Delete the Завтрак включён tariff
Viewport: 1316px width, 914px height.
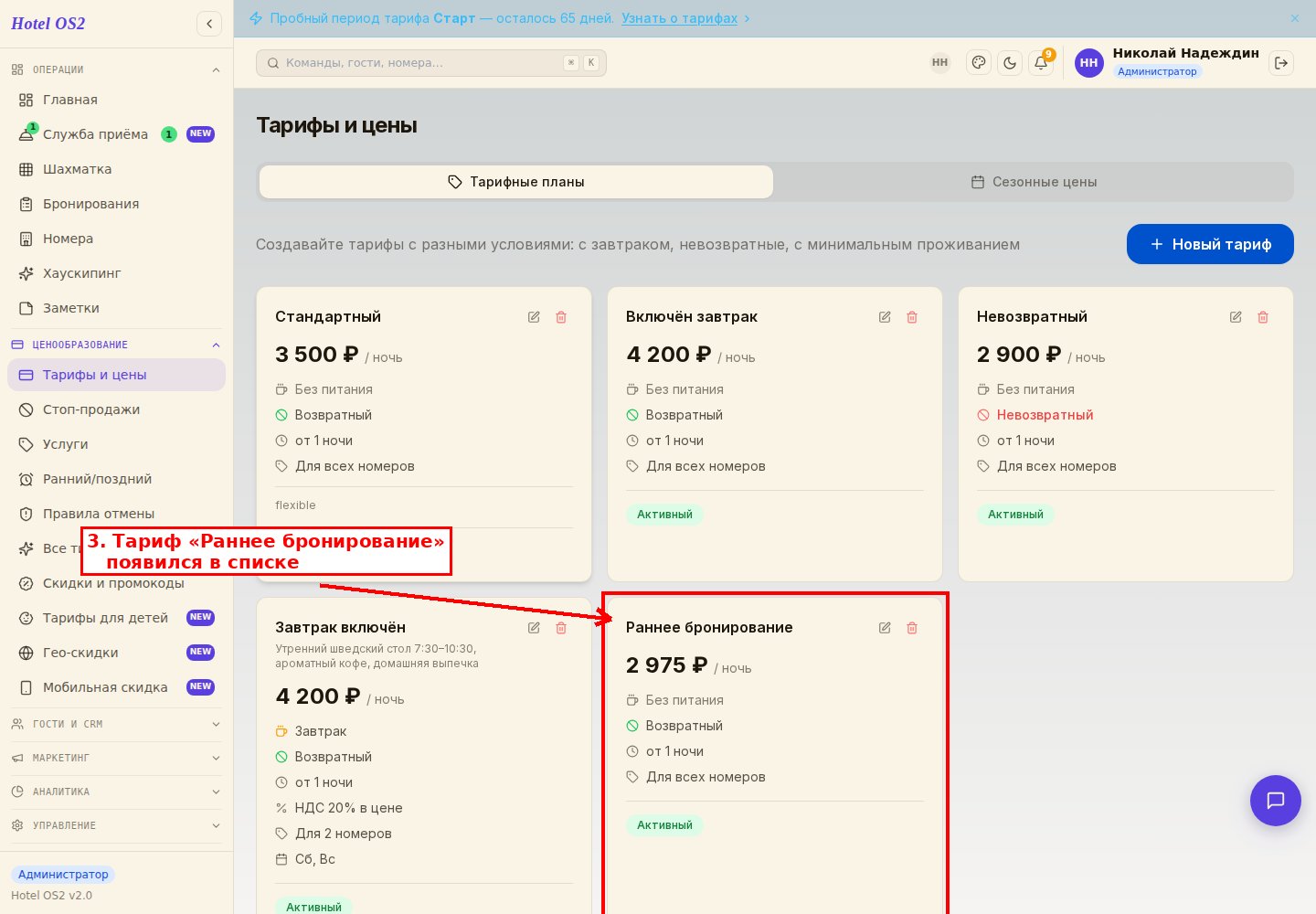561,628
